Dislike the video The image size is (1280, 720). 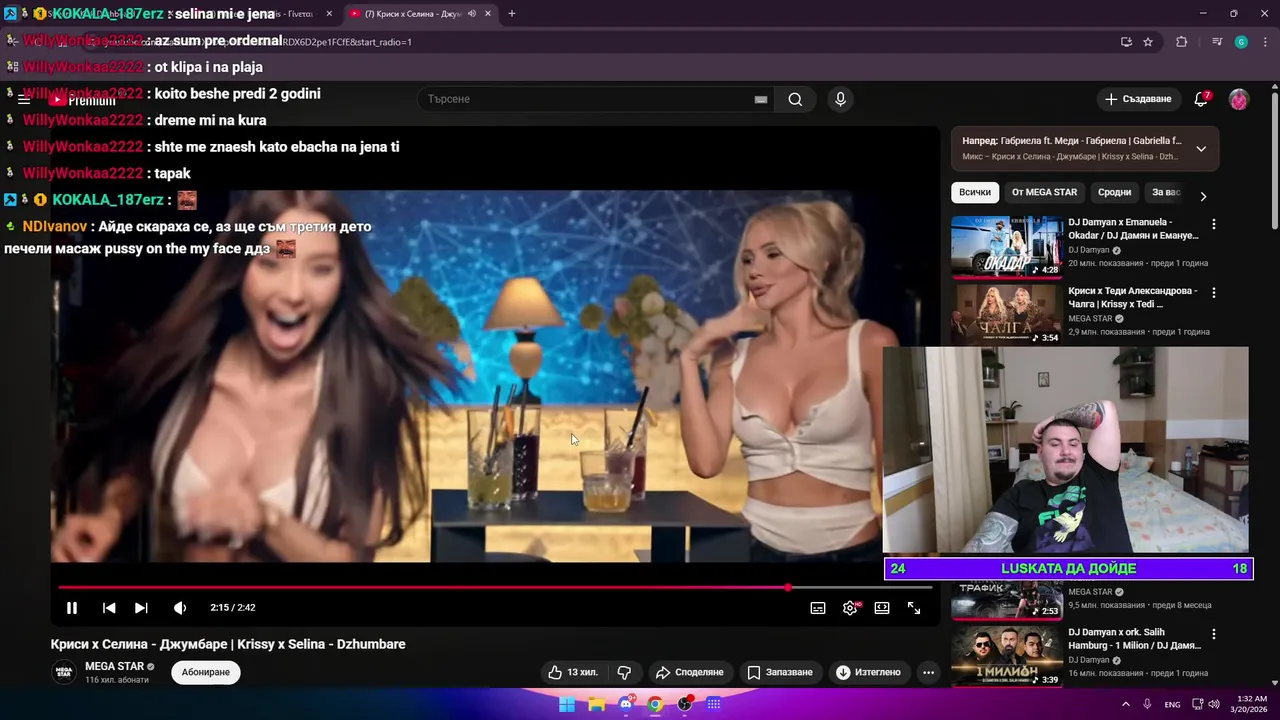tap(624, 672)
